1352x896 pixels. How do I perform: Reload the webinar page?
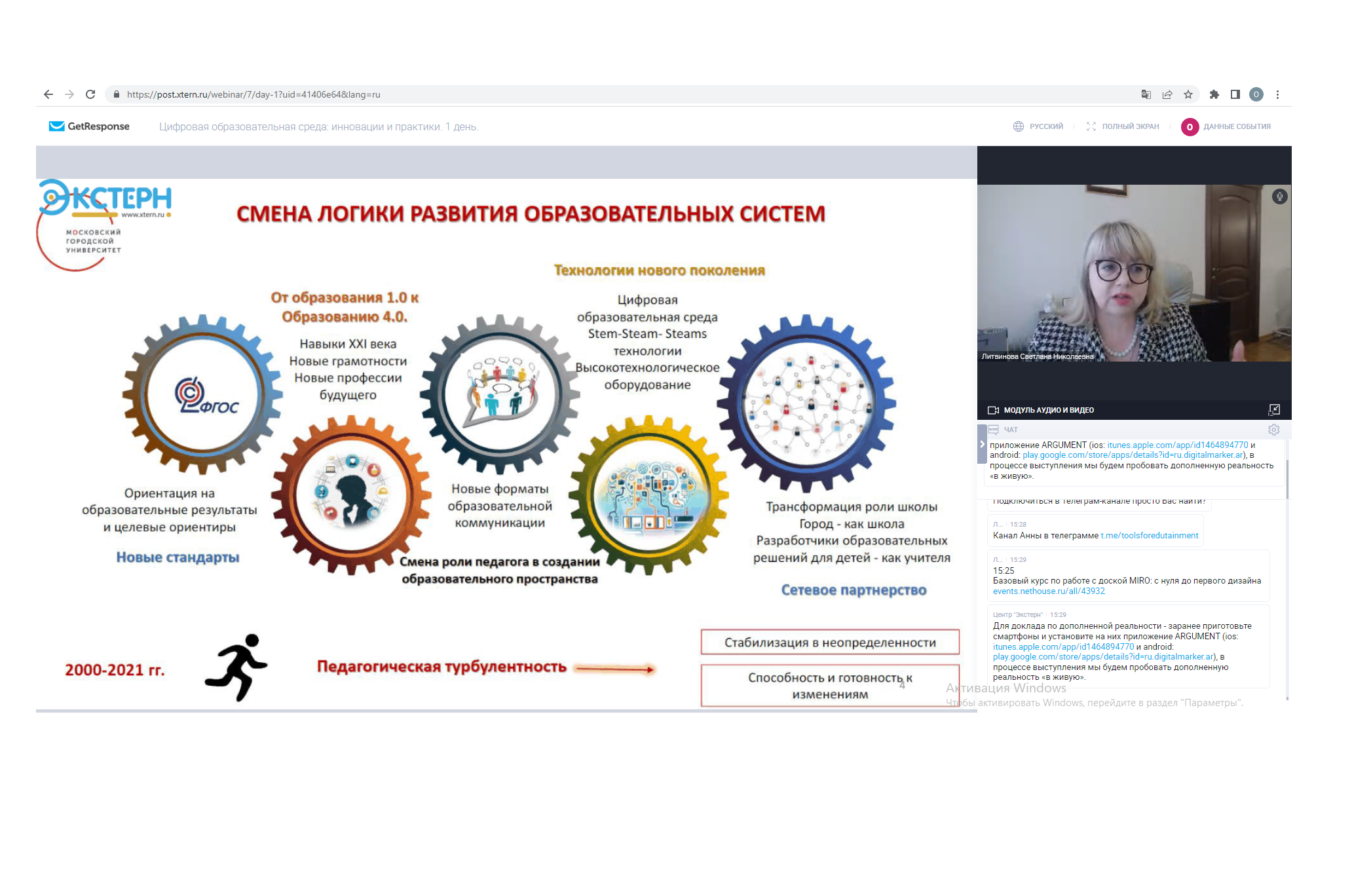coord(90,94)
